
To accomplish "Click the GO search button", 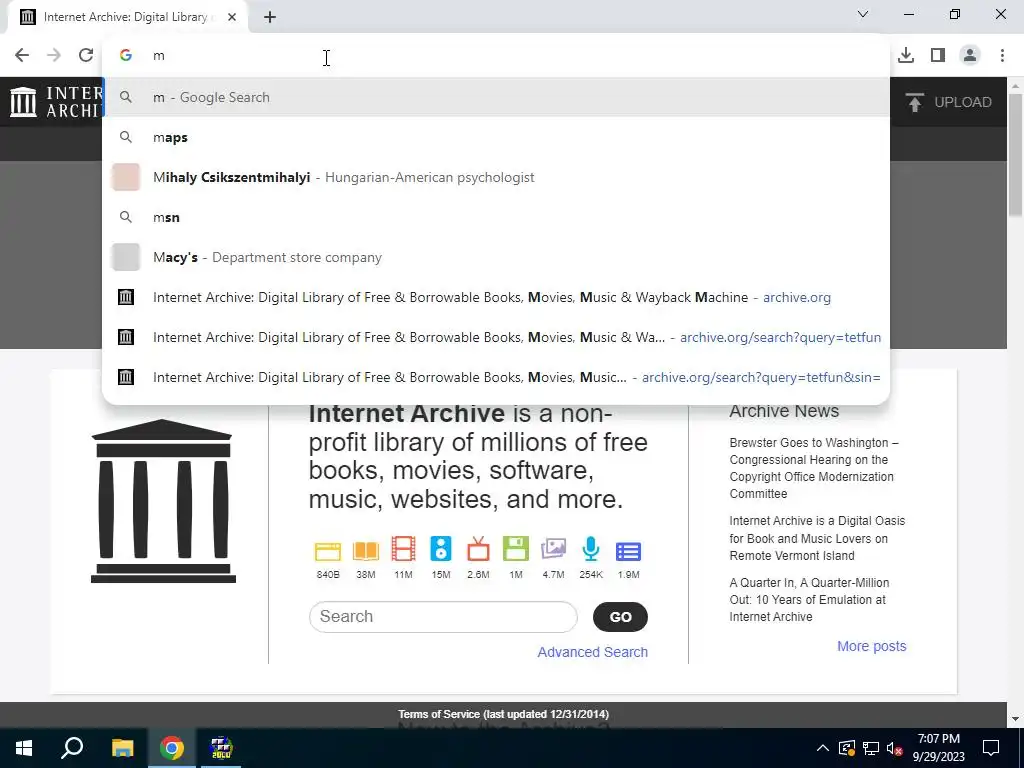I will click(620, 616).
